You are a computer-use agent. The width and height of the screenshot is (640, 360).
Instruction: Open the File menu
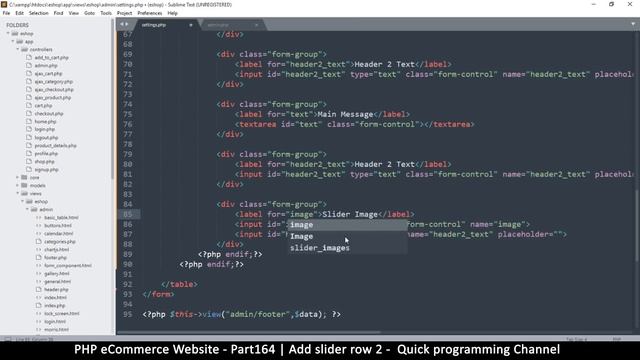6,13
